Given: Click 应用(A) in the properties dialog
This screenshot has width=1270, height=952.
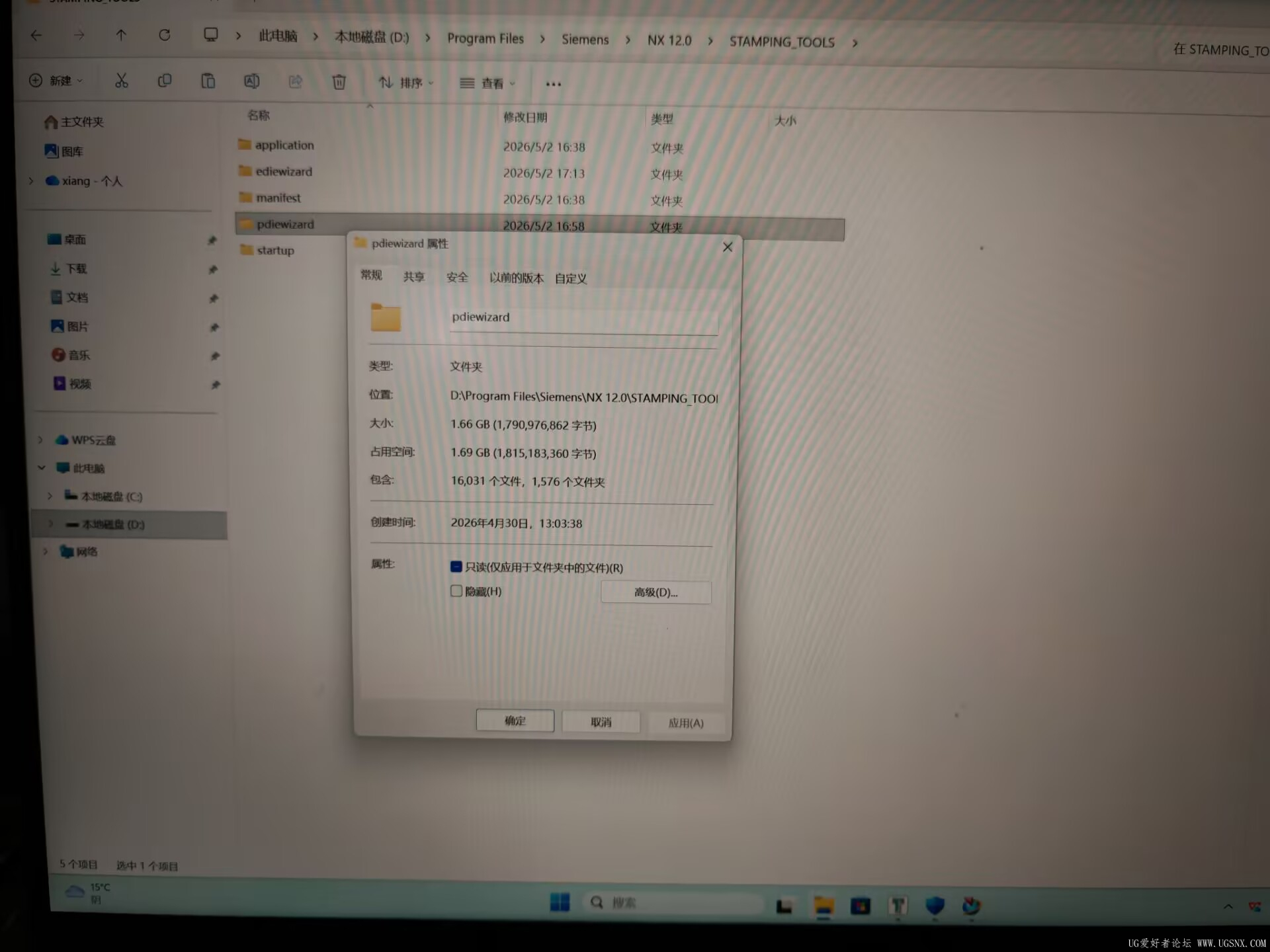Looking at the screenshot, I should tap(686, 723).
